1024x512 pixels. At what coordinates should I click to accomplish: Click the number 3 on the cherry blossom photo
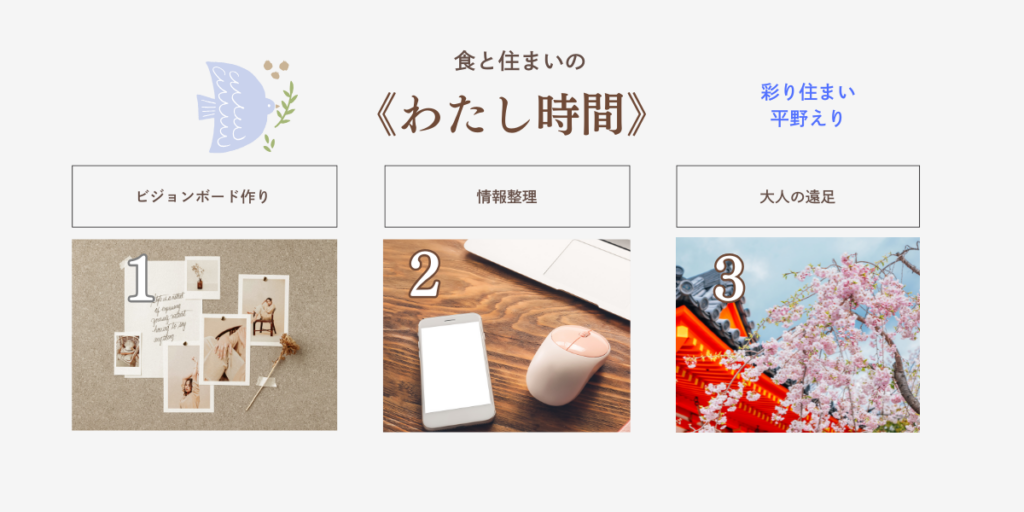click(729, 278)
